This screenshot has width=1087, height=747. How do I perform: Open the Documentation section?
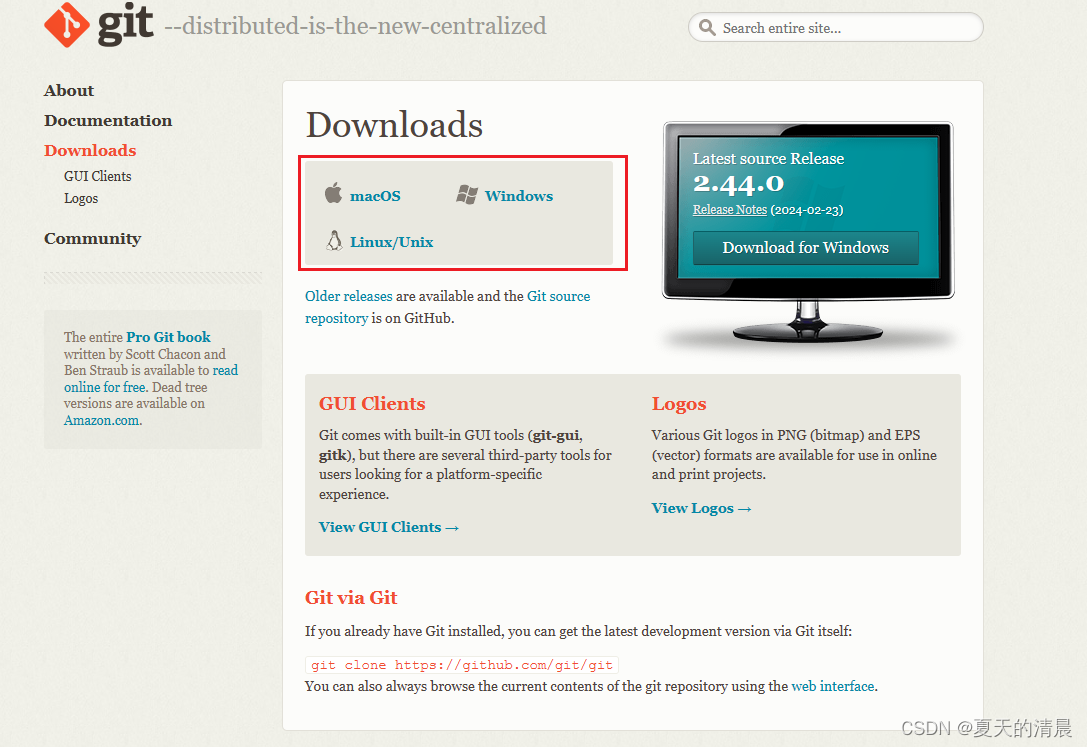coord(108,121)
